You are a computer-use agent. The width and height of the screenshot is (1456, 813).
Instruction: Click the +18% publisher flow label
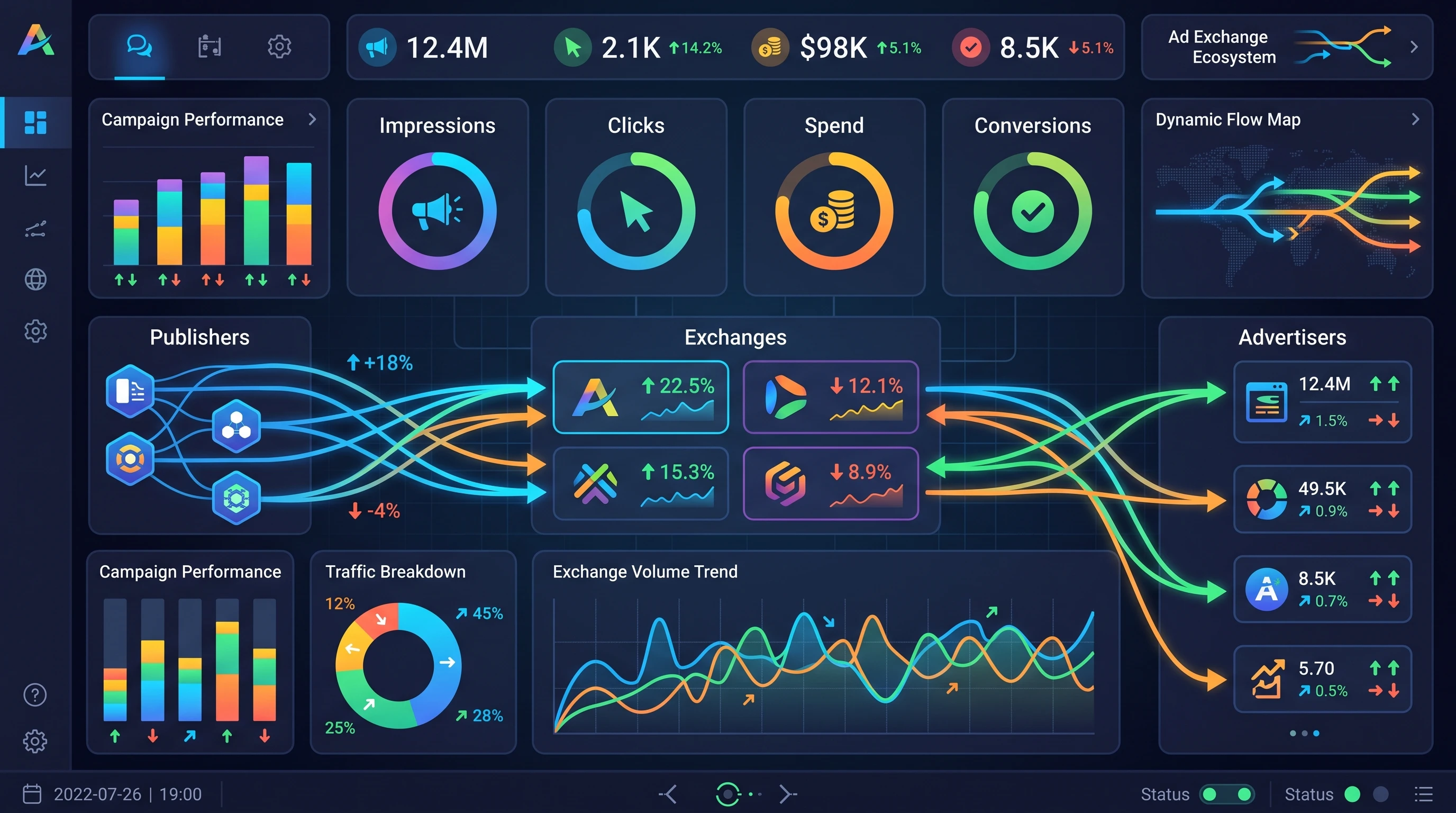380,363
